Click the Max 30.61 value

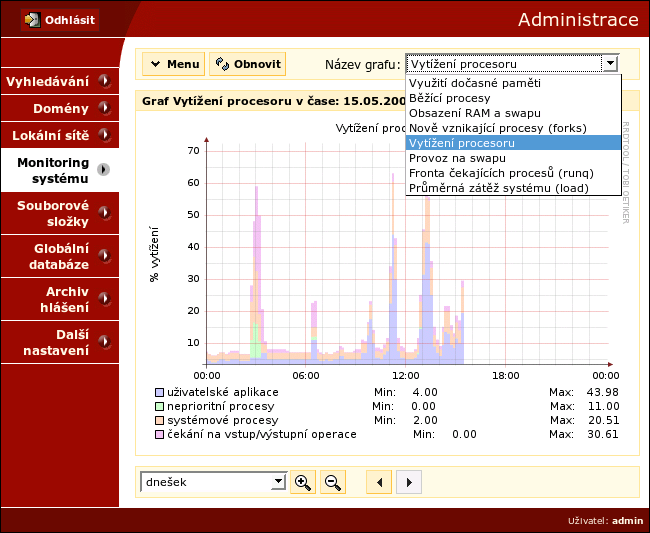603,434
